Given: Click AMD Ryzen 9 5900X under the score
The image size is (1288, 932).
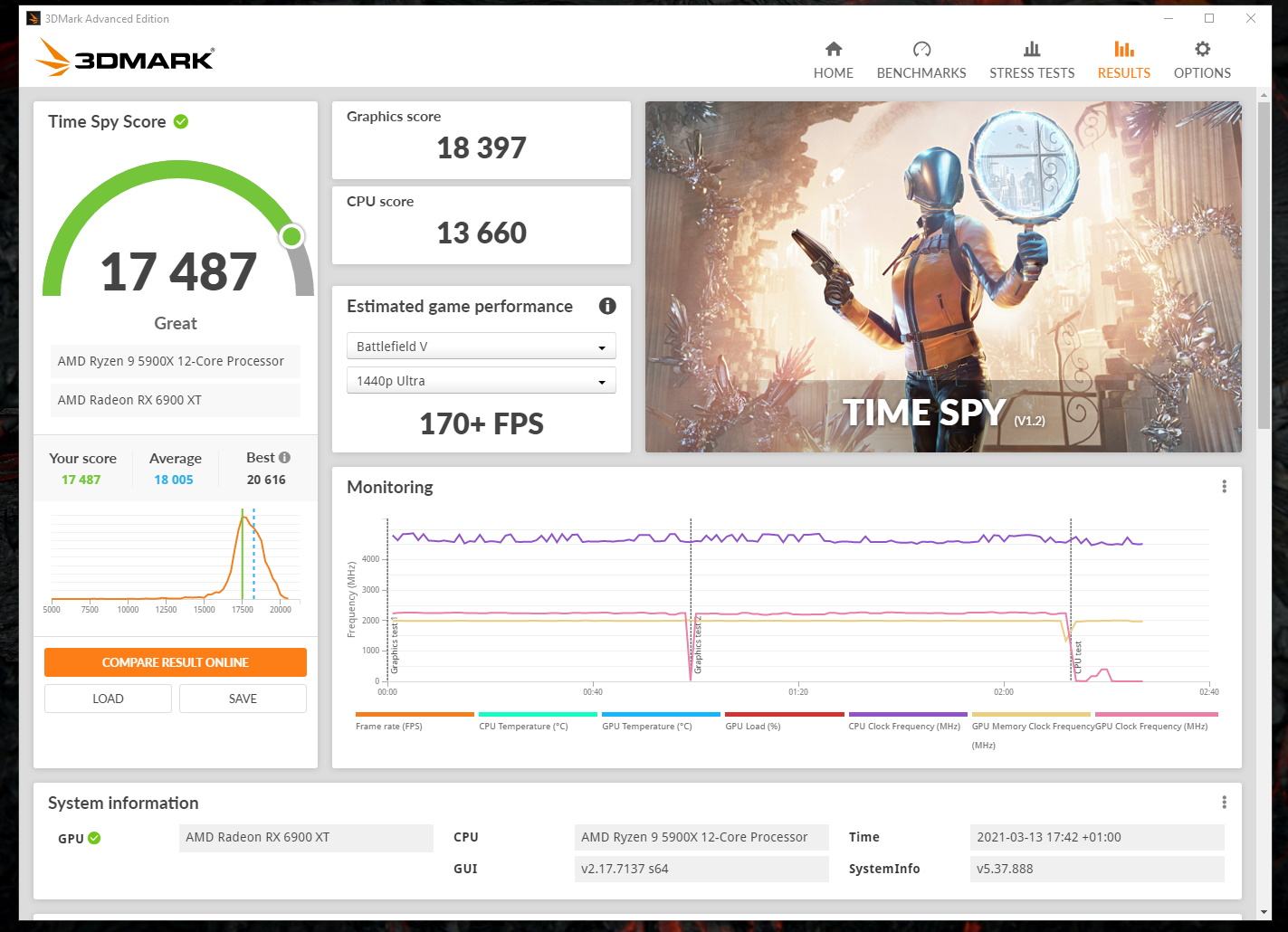Looking at the screenshot, I should click(176, 361).
